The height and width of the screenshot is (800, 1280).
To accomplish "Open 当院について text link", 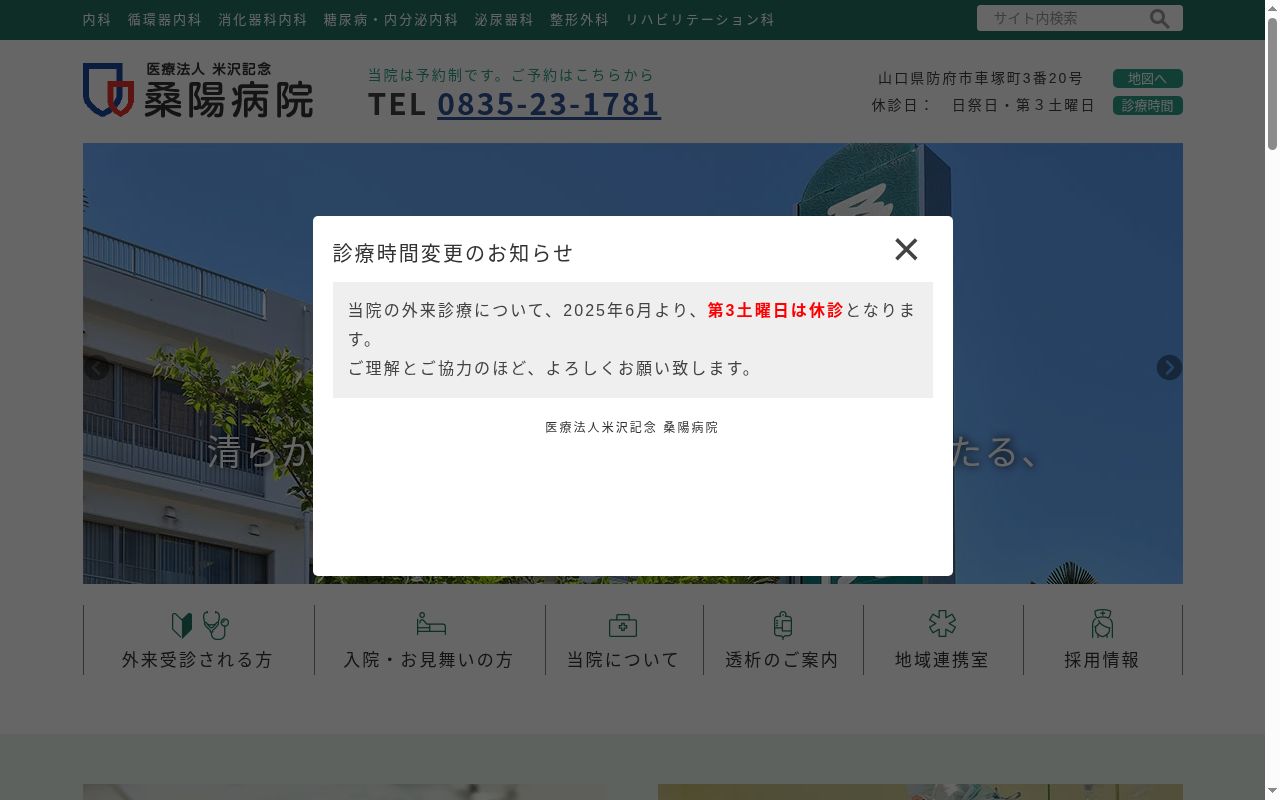I will (623, 660).
